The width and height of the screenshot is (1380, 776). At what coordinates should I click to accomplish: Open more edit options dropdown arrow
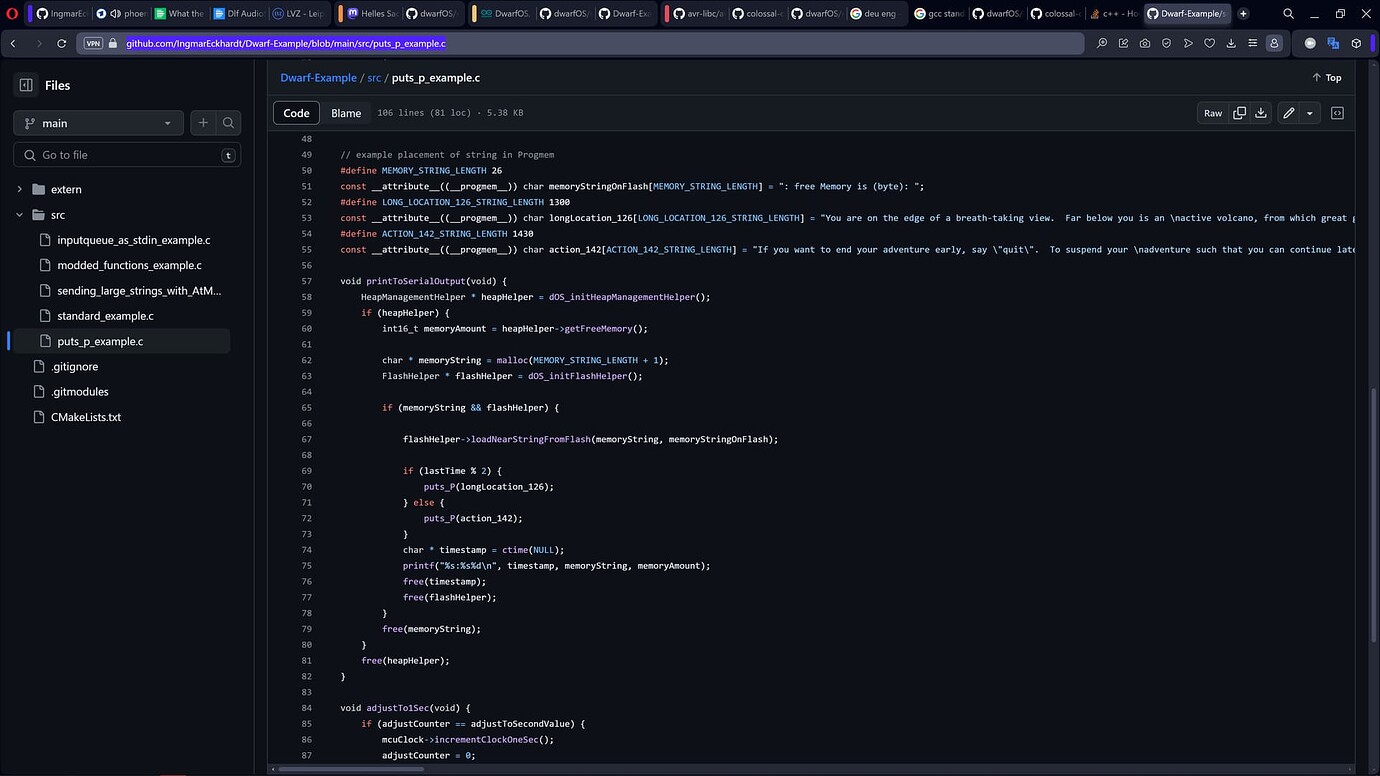click(x=1309, y=113)
